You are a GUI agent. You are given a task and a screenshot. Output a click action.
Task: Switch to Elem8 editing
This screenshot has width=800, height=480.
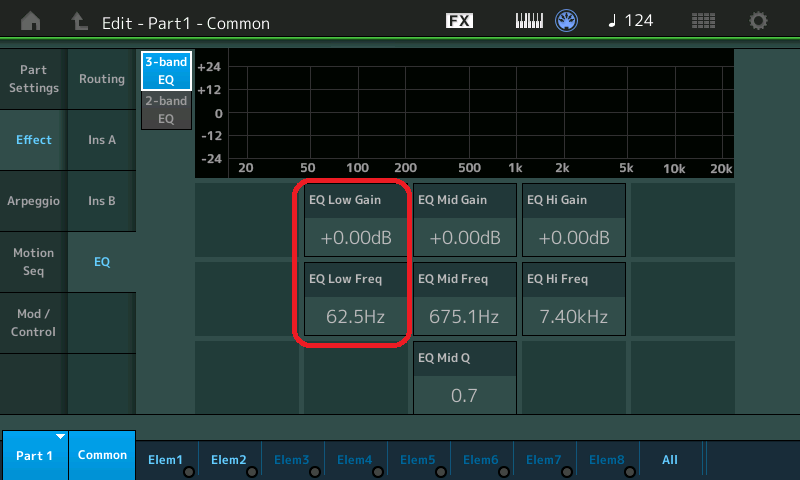pos(607,460)
